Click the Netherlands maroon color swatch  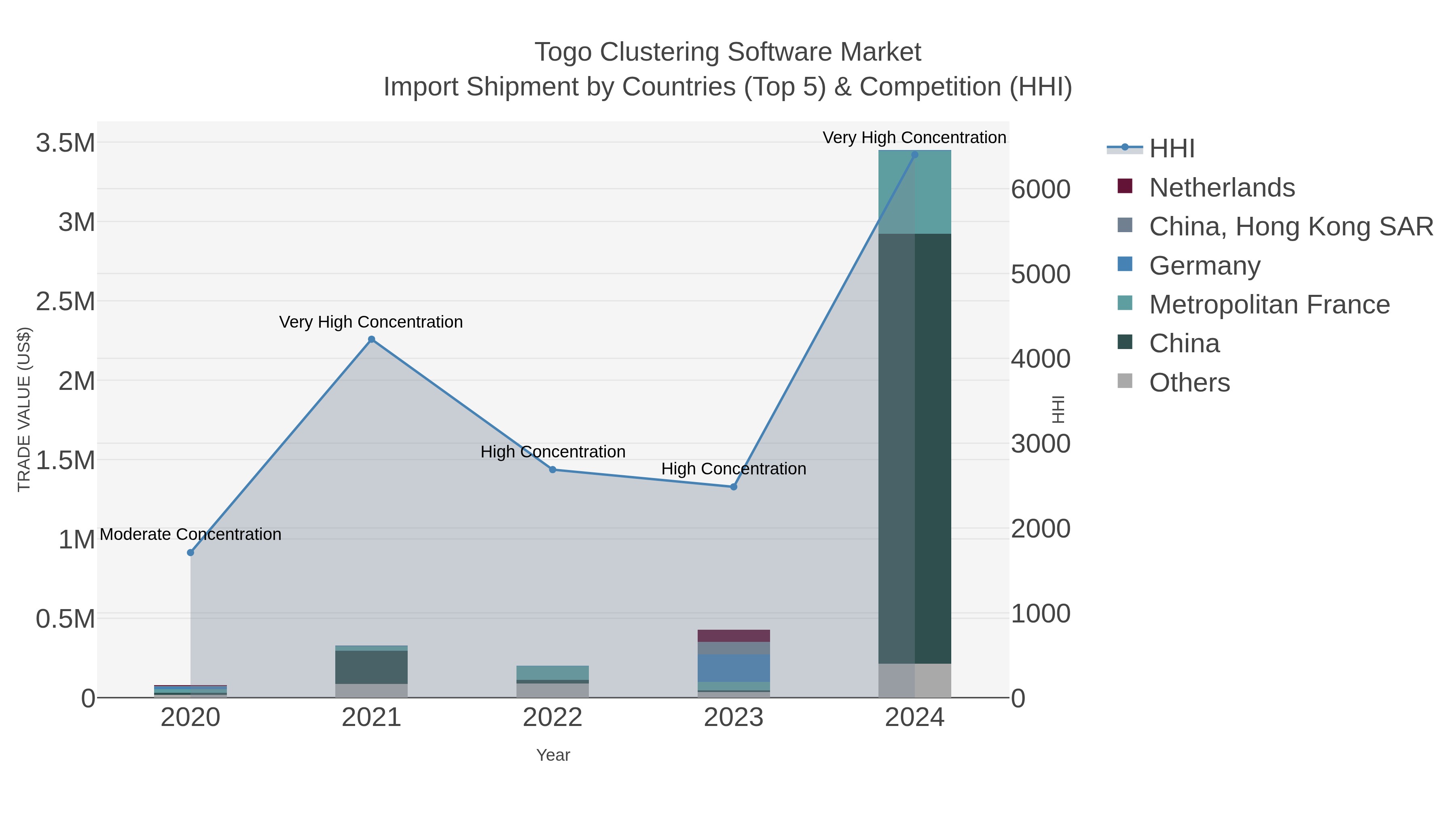point(1125,186)
